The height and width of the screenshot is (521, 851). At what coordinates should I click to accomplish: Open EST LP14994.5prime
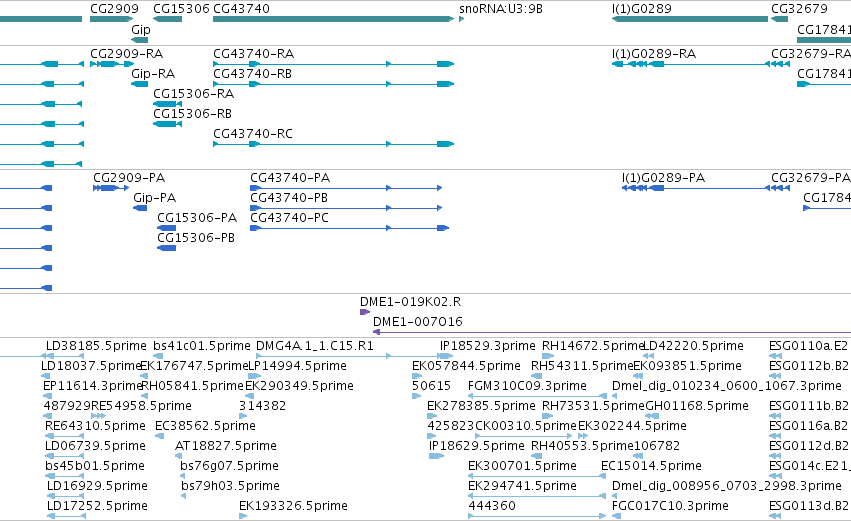pos(297,366)
